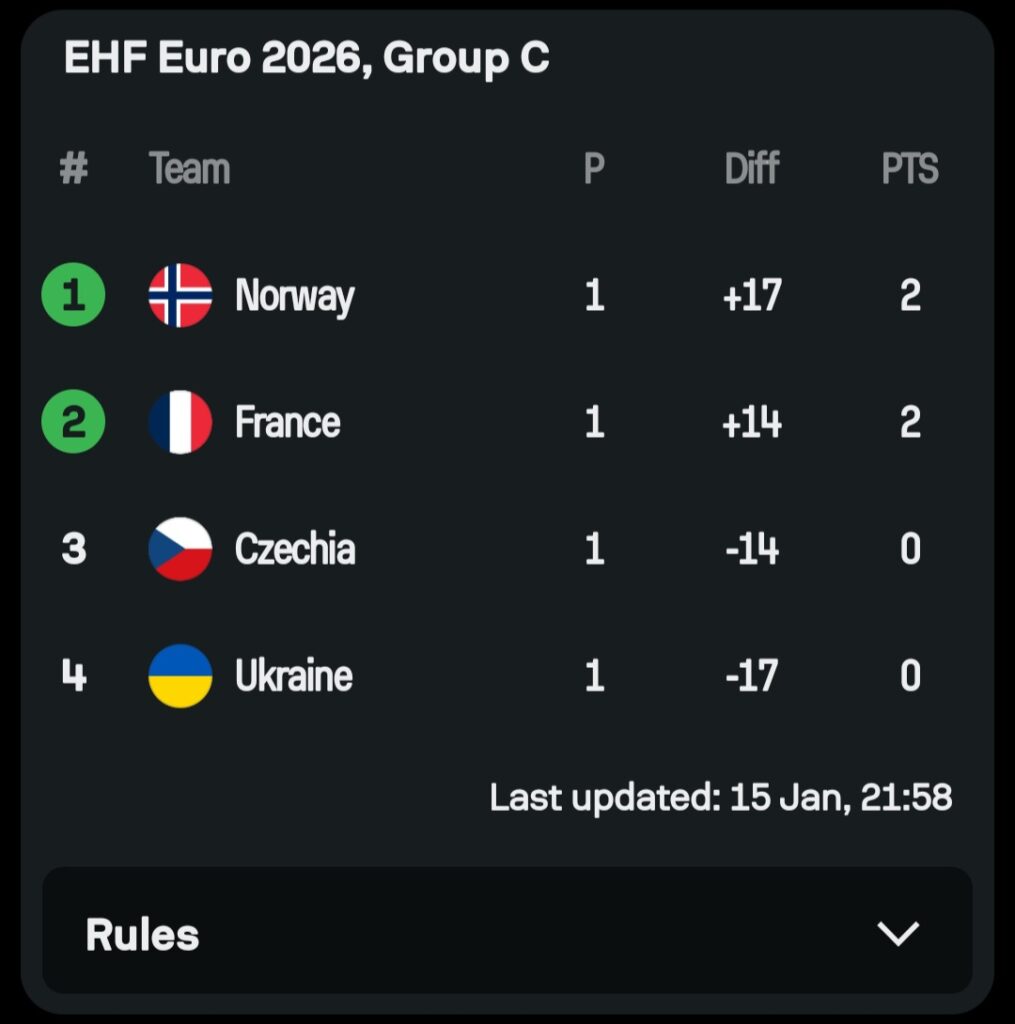Click the France flag icon

click(180, 422)
